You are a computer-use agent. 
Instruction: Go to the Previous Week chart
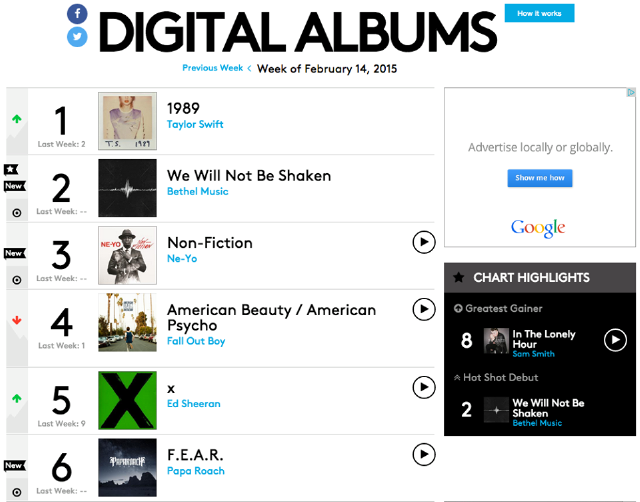(x=212, y=68)
